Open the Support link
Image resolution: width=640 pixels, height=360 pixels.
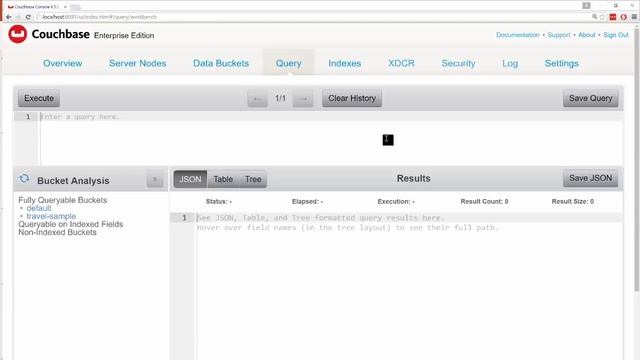click(559, 35)
